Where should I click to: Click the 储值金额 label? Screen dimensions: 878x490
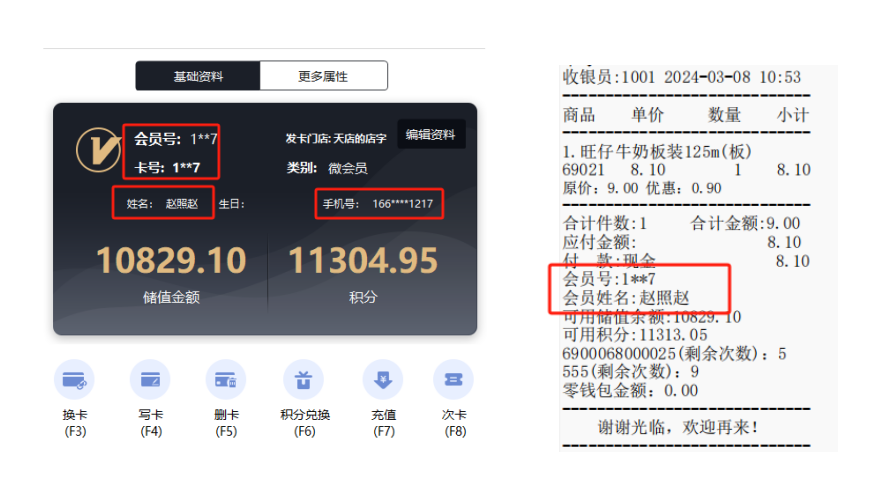coord(171,297)
